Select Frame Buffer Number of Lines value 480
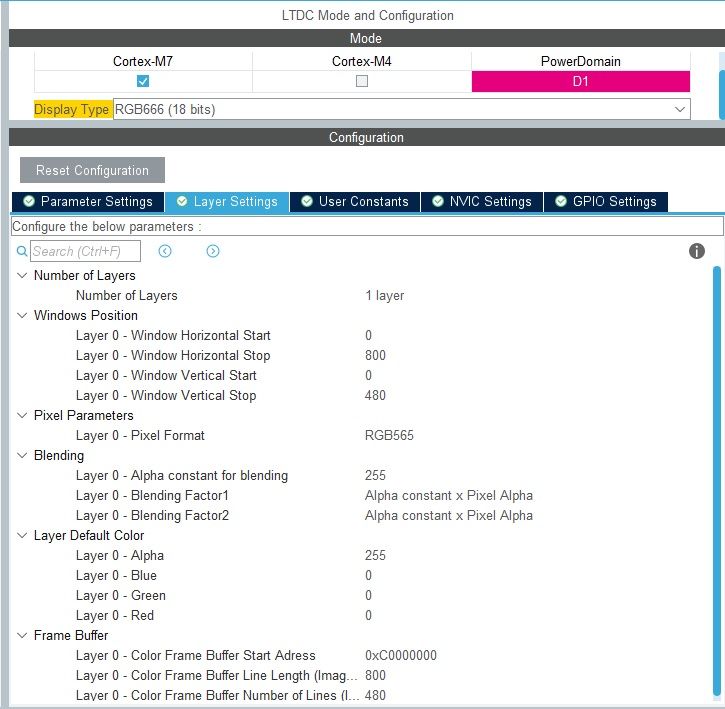This screenshot has height=709, width=725. pos(375,695)
